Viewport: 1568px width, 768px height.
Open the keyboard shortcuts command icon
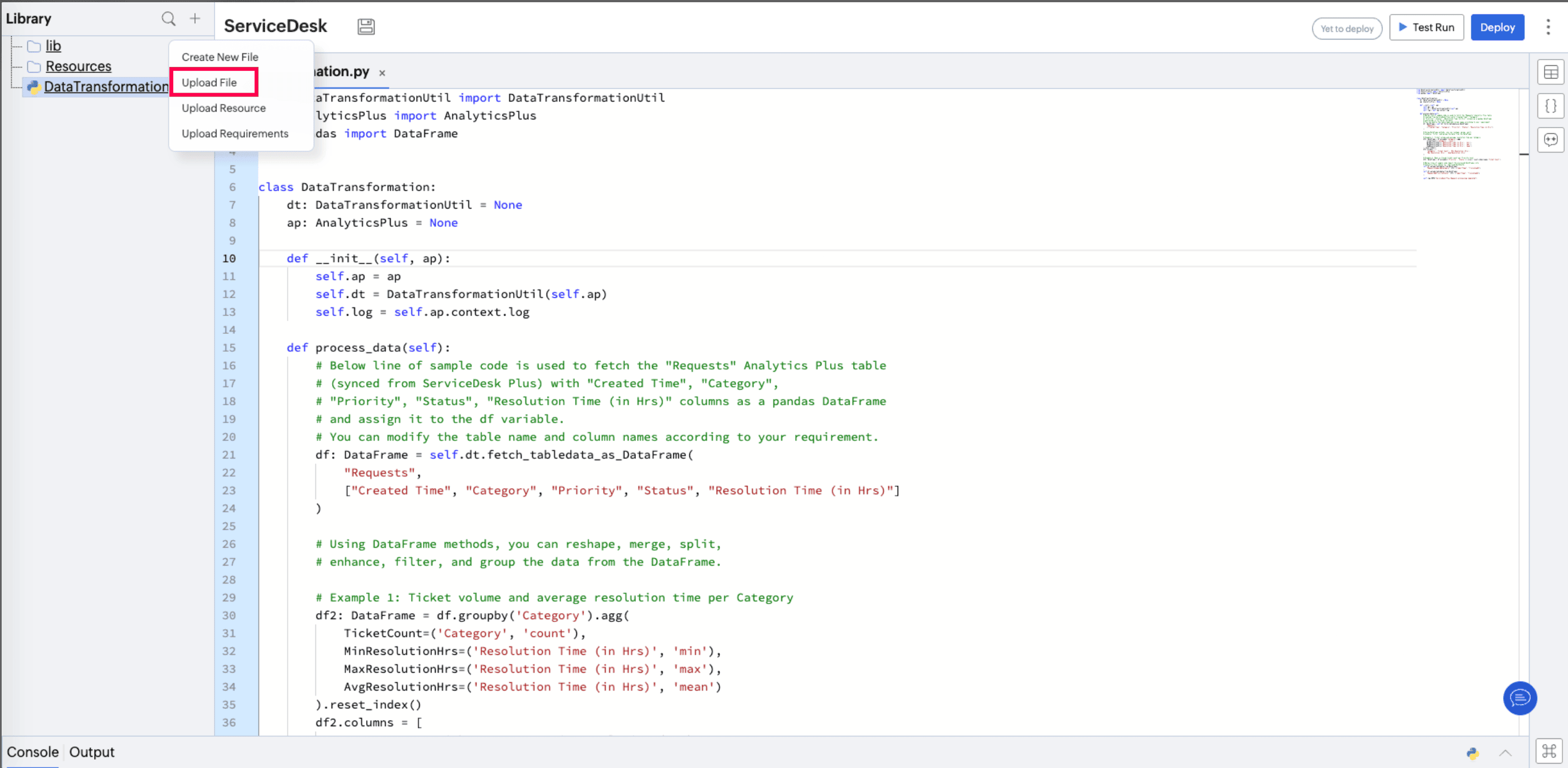point(1549,751)
